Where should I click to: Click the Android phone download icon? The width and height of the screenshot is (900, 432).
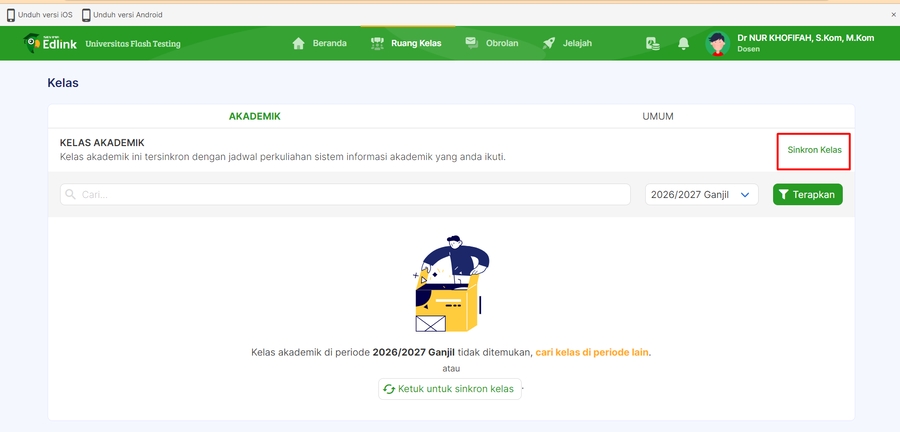86,15
